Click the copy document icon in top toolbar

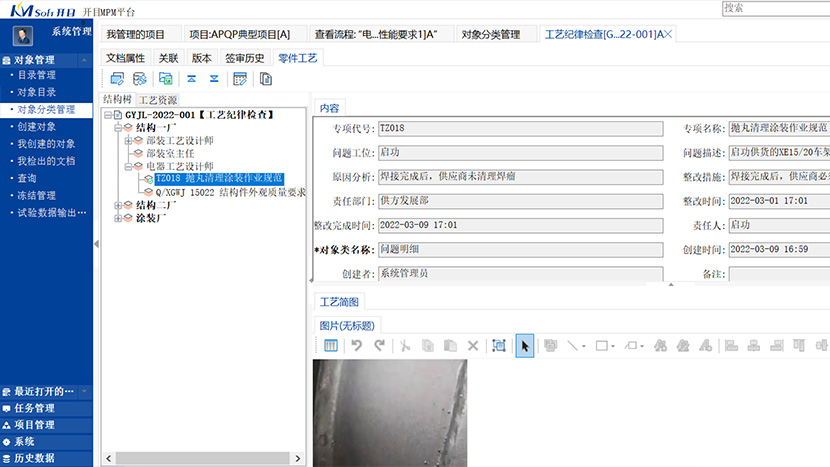coord(266,79)
